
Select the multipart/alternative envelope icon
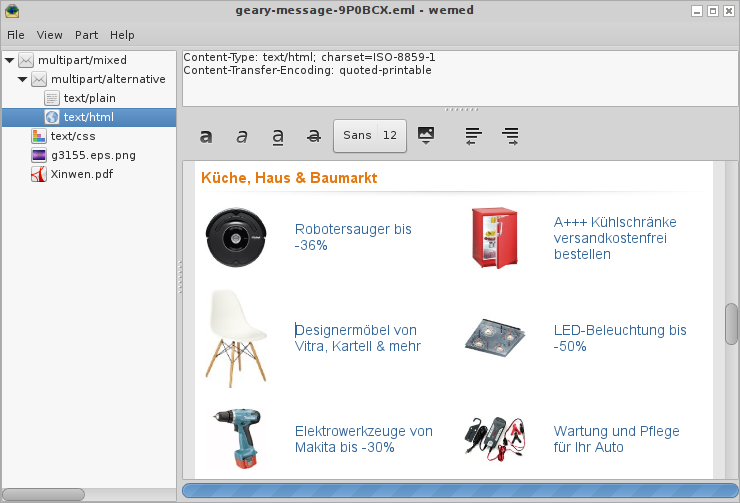(x=39, y=79)
